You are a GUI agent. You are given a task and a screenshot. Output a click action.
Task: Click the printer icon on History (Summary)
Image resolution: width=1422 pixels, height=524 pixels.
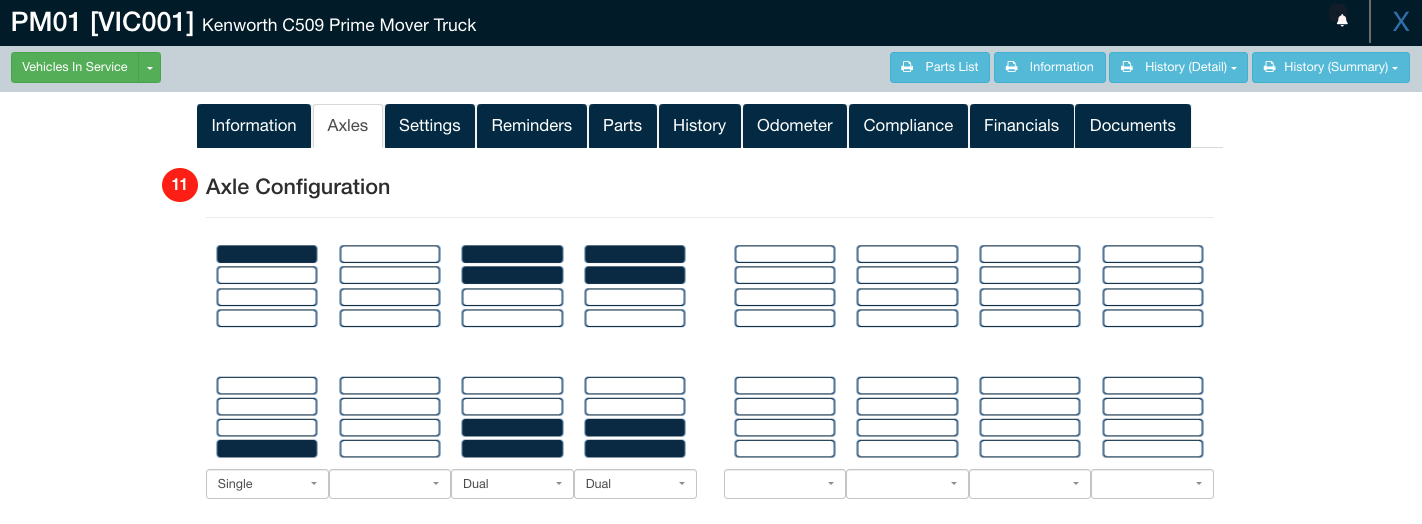click(1269, 67)
